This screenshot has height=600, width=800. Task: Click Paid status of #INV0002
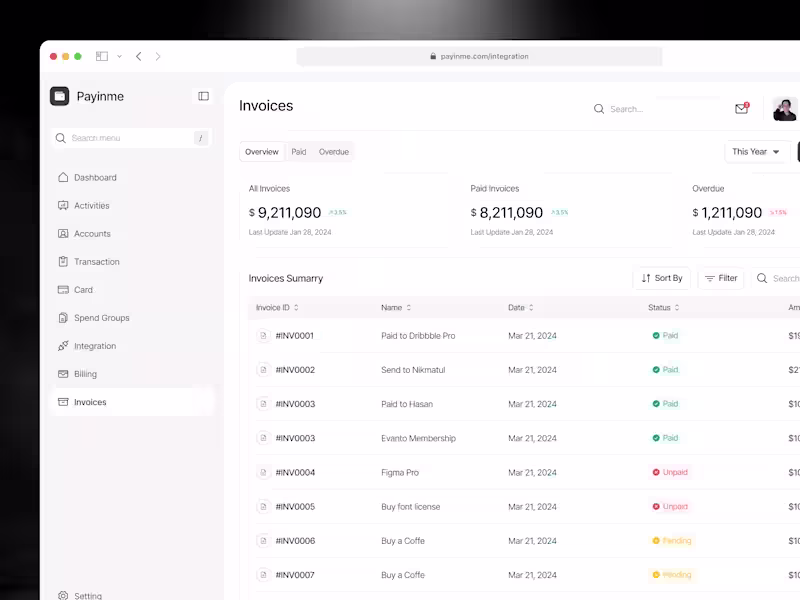click(x=665, y=370)
